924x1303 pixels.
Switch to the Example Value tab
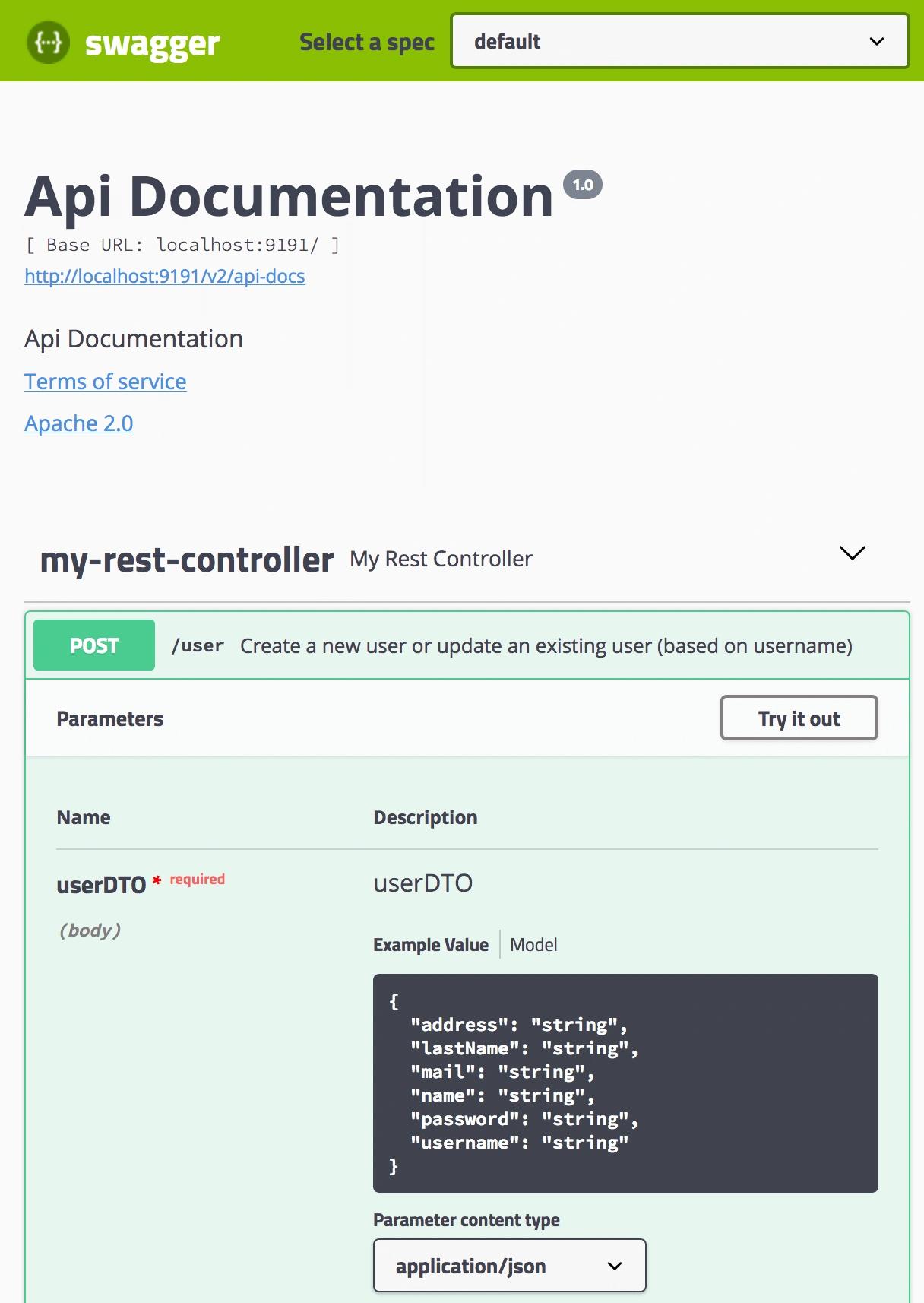click(431, 945)
